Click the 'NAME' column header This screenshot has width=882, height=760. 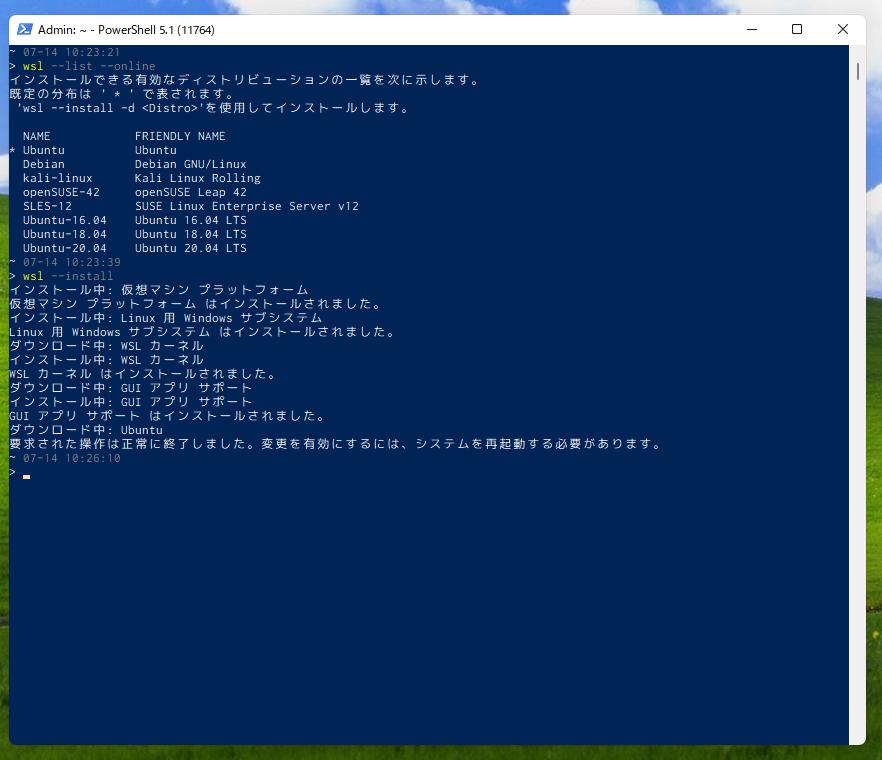pyautogui.click(x=37, y=136)
